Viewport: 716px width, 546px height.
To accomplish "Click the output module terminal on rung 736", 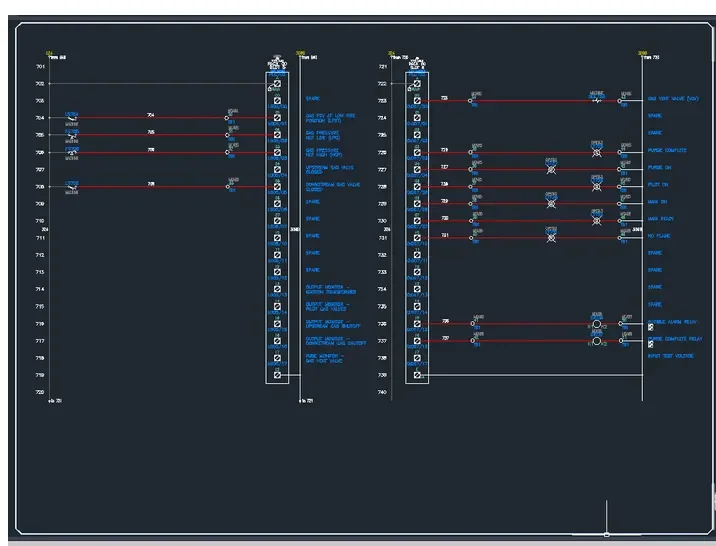I will click(x=417, y=324).
